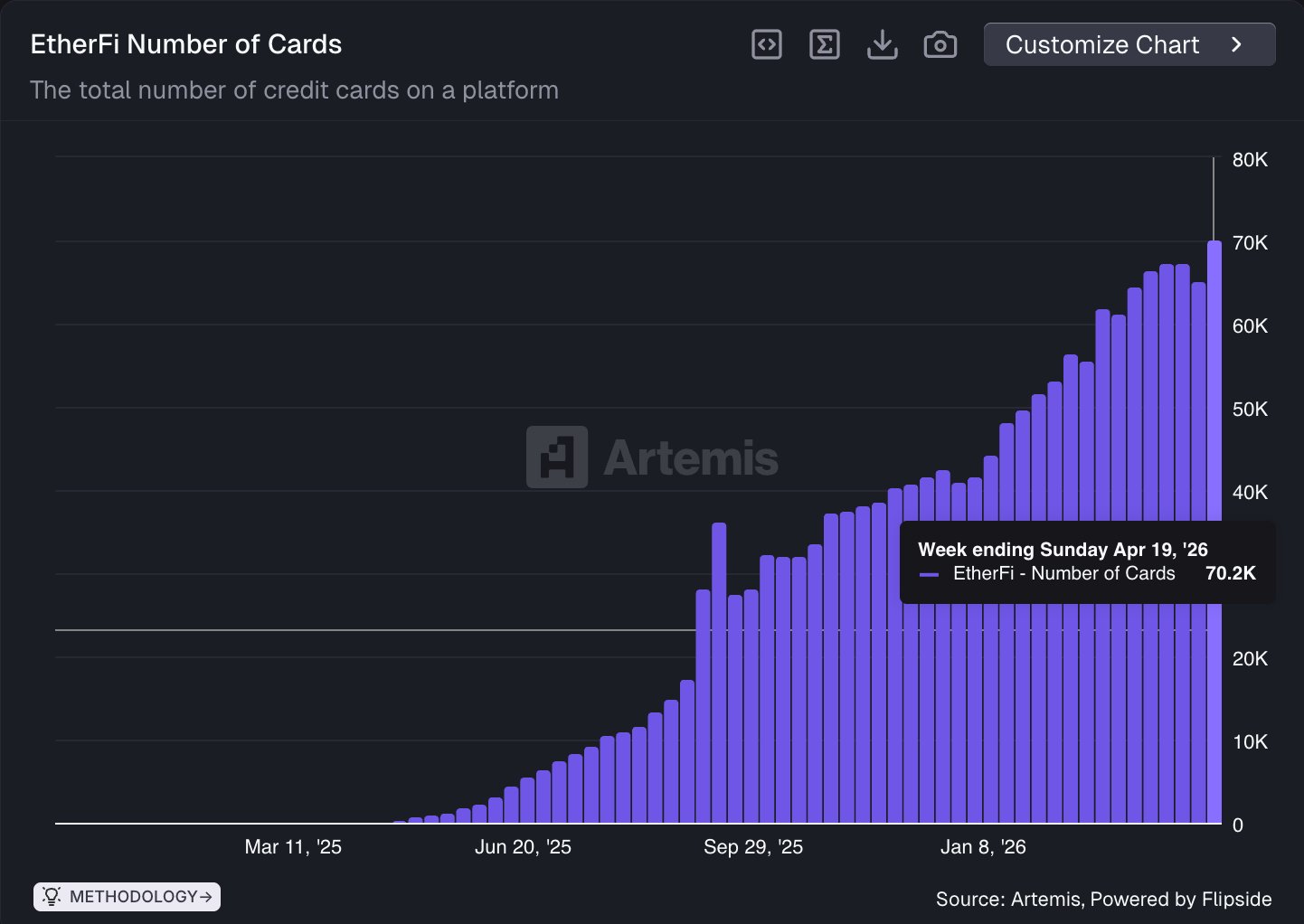The height and width of the screenshot is (924, 1304).
Task: Take a chart screenshot with camera icon
Action: (x=940, y=44)
